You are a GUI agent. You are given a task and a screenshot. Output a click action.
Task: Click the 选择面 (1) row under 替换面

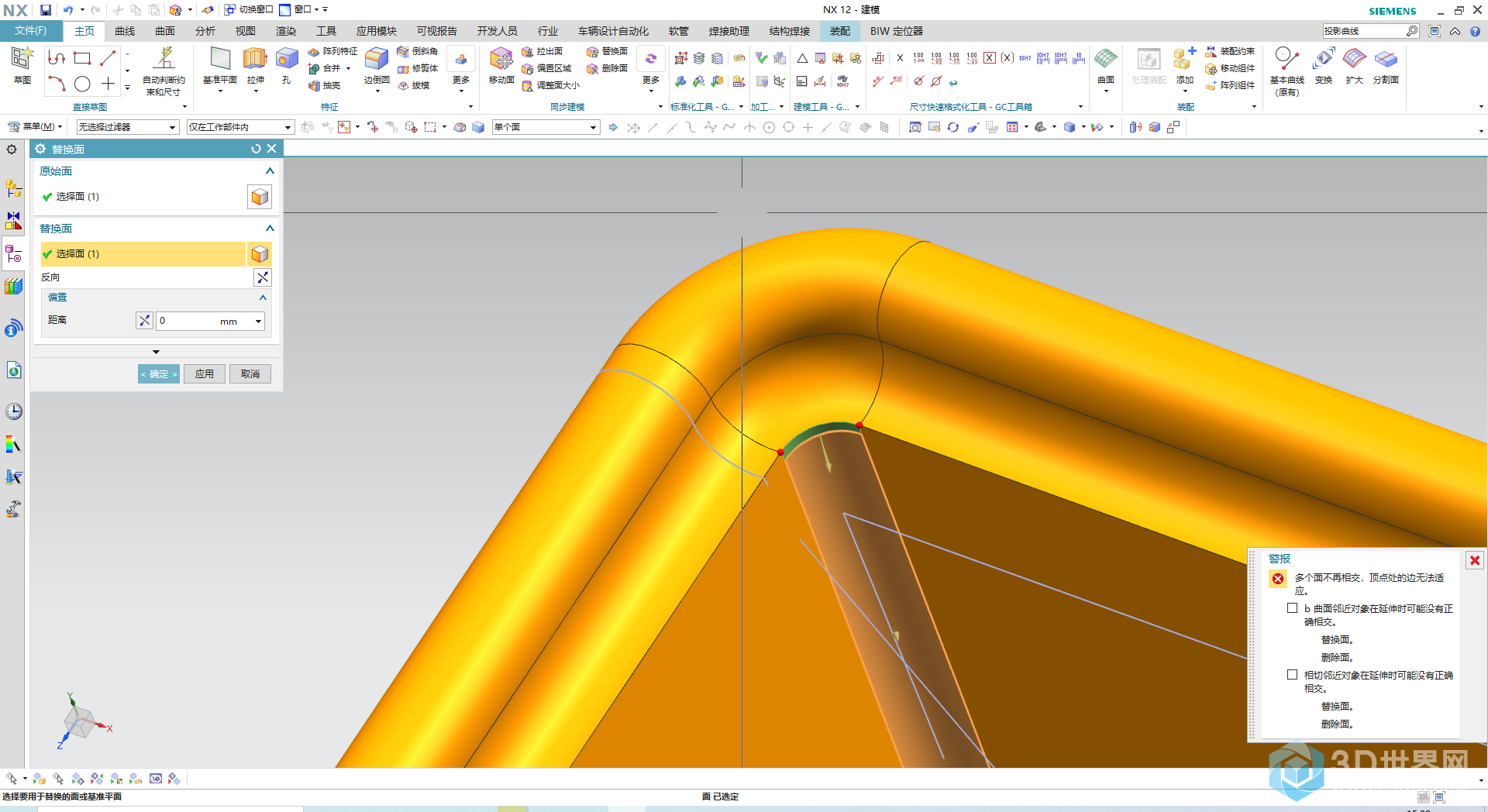pyautogui.click(x=143, y=254)
